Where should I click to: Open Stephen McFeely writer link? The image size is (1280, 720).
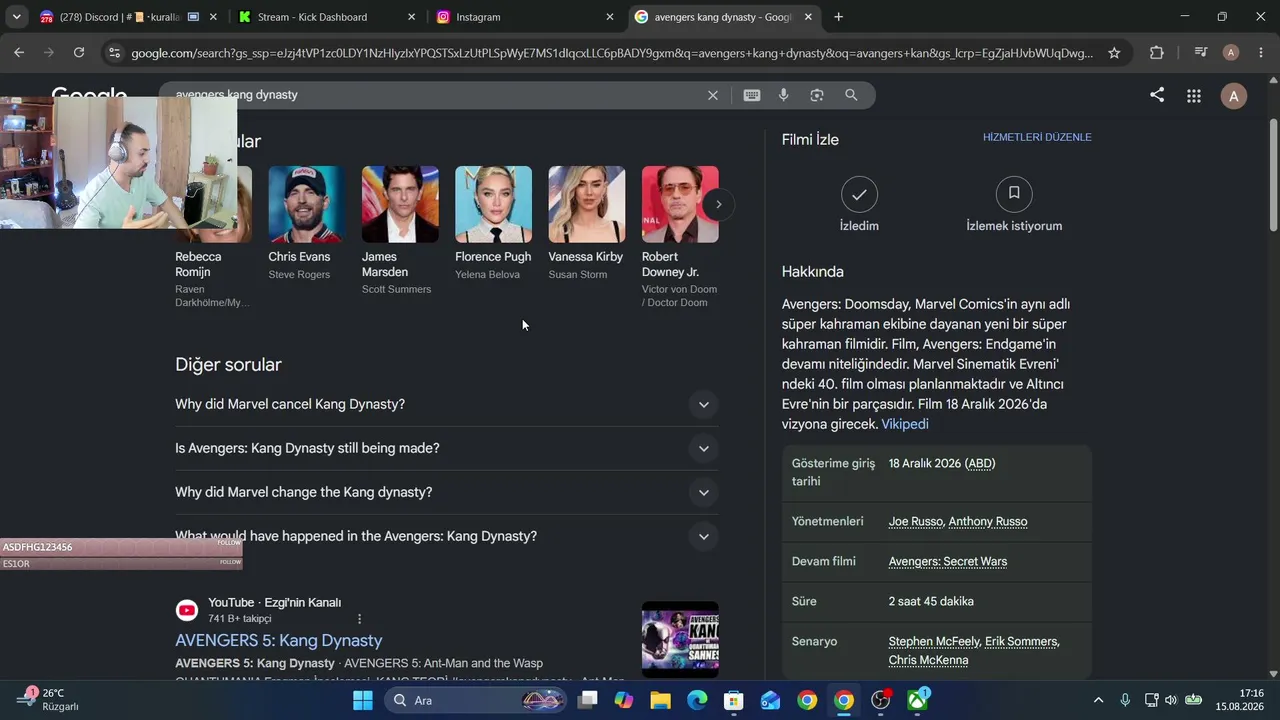click(x=934, y=642)
